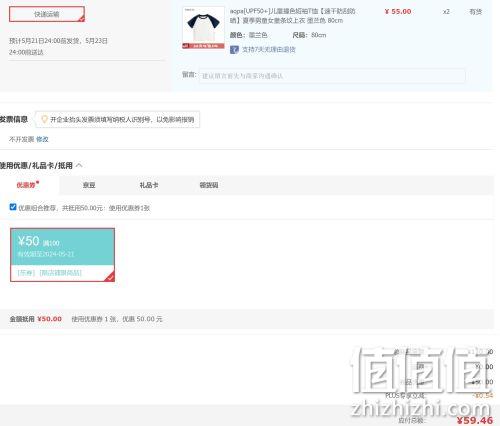
Task: Click the 使用优惠/礼品卡/抵用 section heading
Action: pos(36,165)
